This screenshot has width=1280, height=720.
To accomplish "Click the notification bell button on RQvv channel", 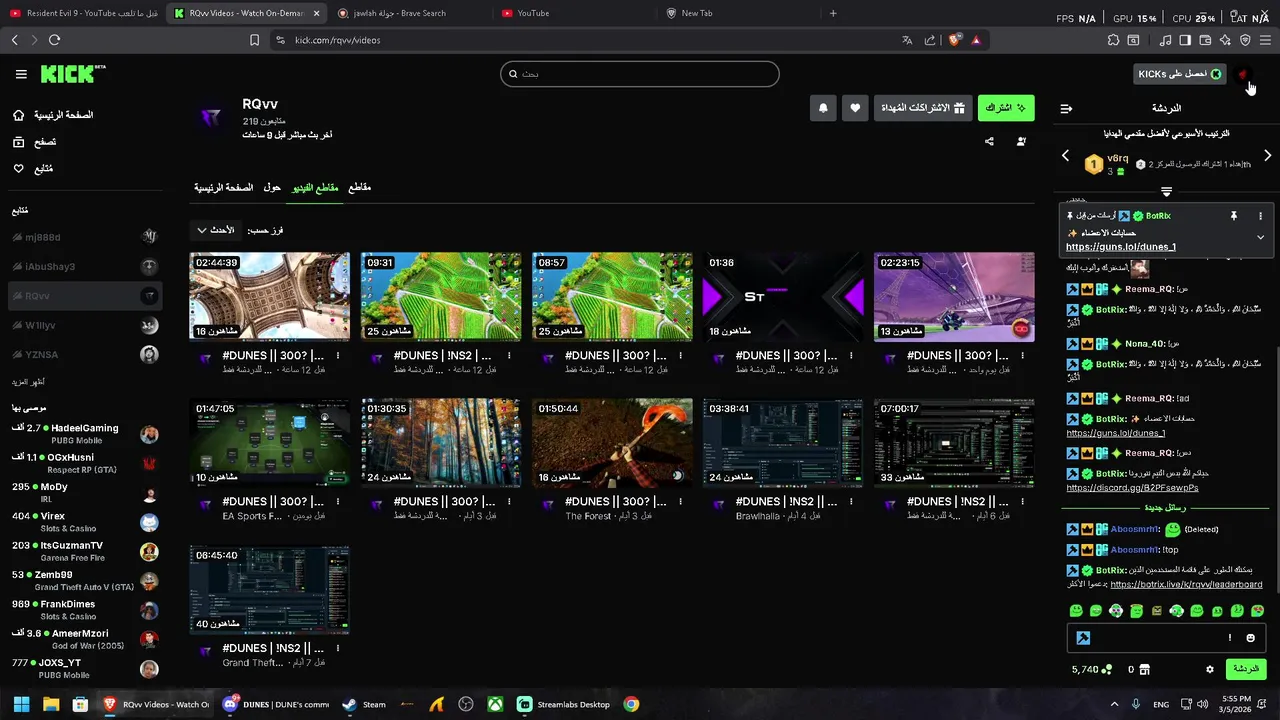I will 823,108.
